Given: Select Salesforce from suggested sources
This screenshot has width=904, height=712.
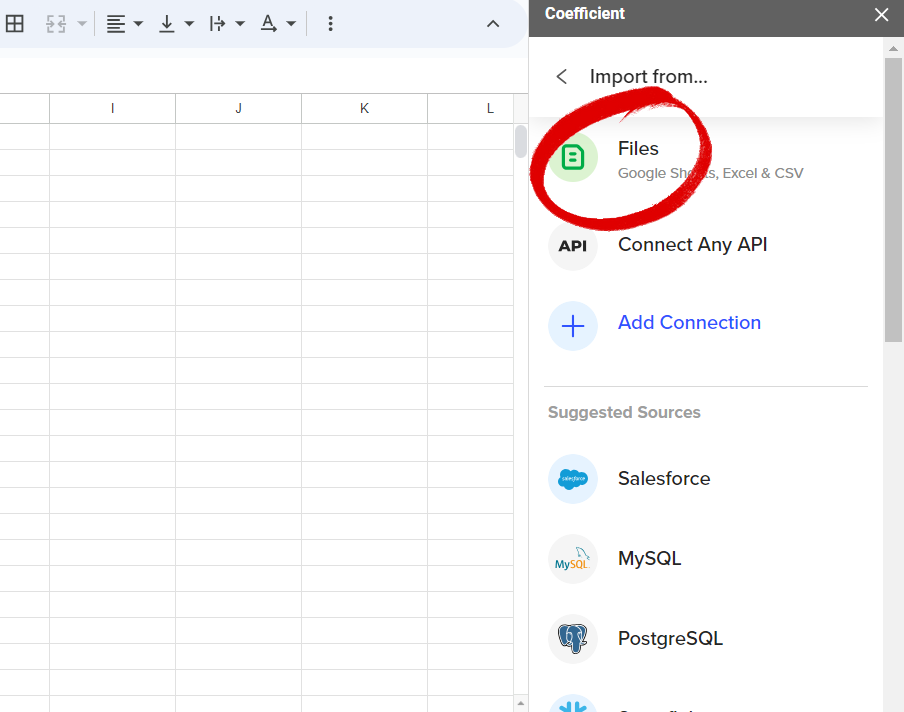Looking at the screenshot, I should (x=664, y=479).
